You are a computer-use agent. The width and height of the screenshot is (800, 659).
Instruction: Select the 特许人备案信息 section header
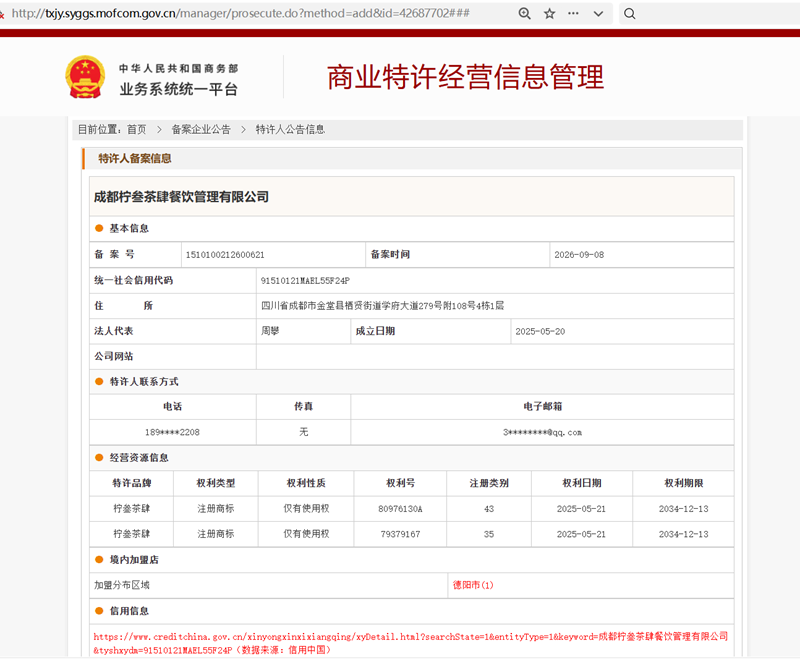point(135,159)
